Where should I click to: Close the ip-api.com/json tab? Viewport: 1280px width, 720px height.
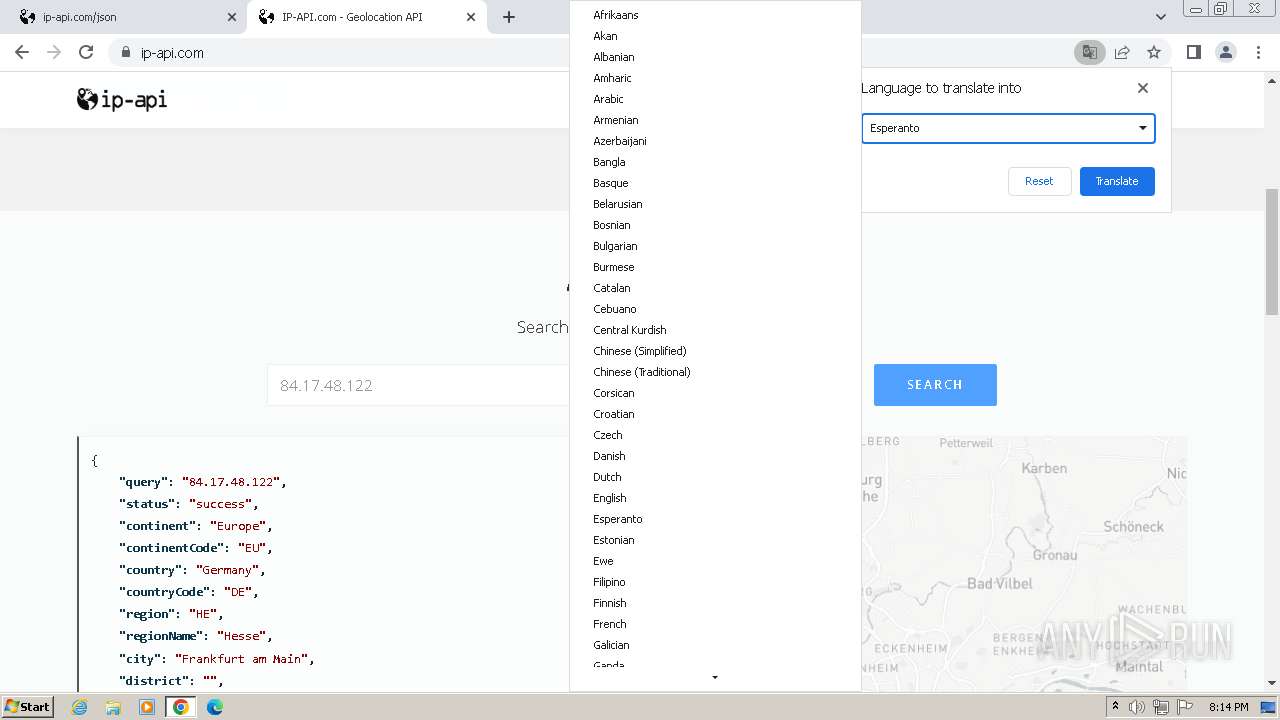pos(232,17)
